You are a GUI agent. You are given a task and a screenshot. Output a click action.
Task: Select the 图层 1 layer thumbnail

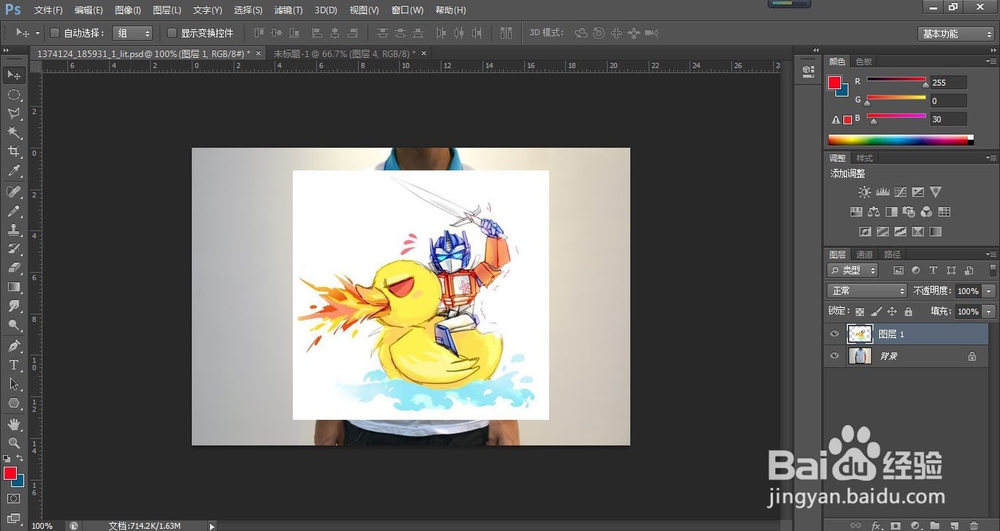coord(860,333)
